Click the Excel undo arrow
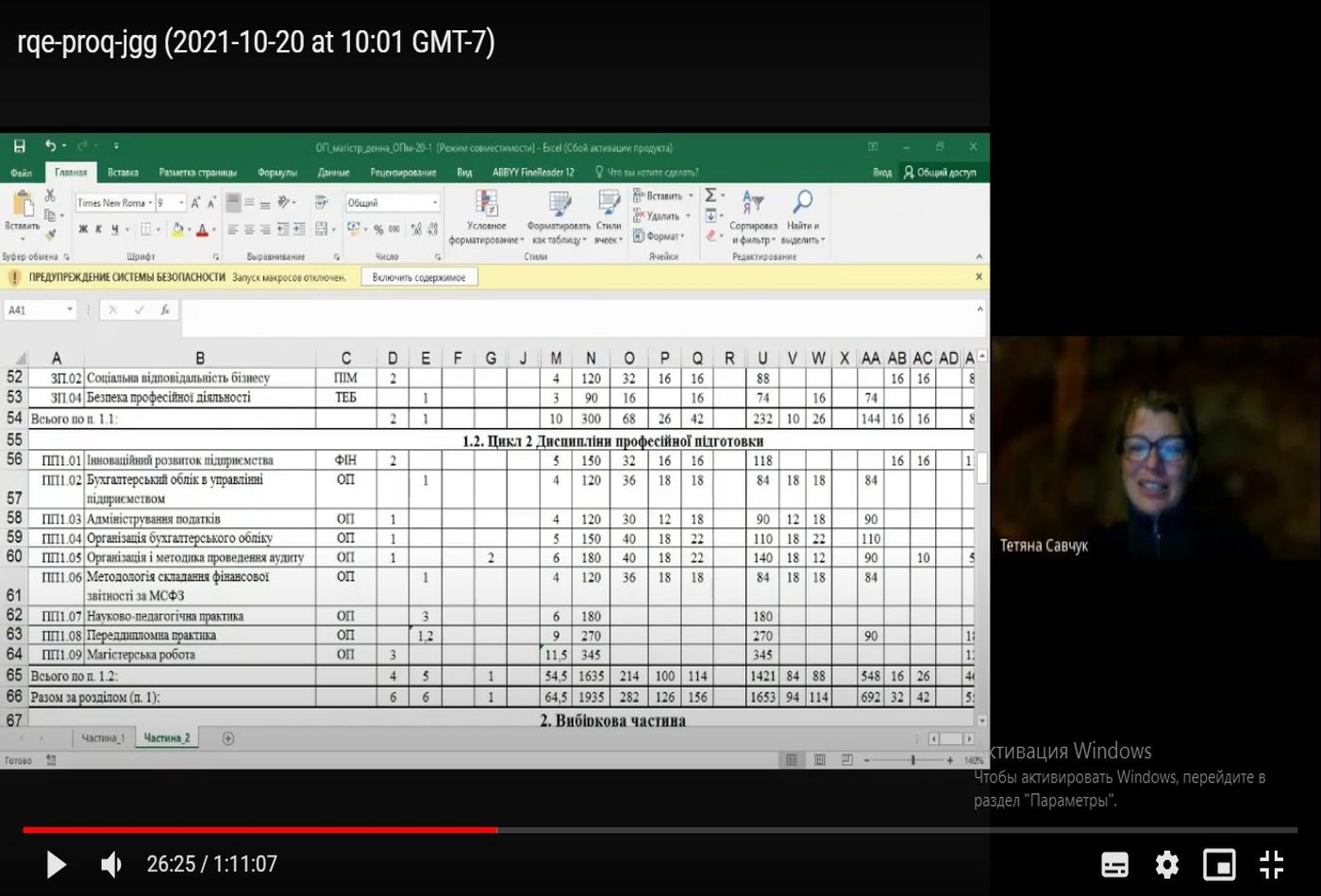Viewport: 1321px width, 896px height. pyautogui.click(x=50, y=146)
